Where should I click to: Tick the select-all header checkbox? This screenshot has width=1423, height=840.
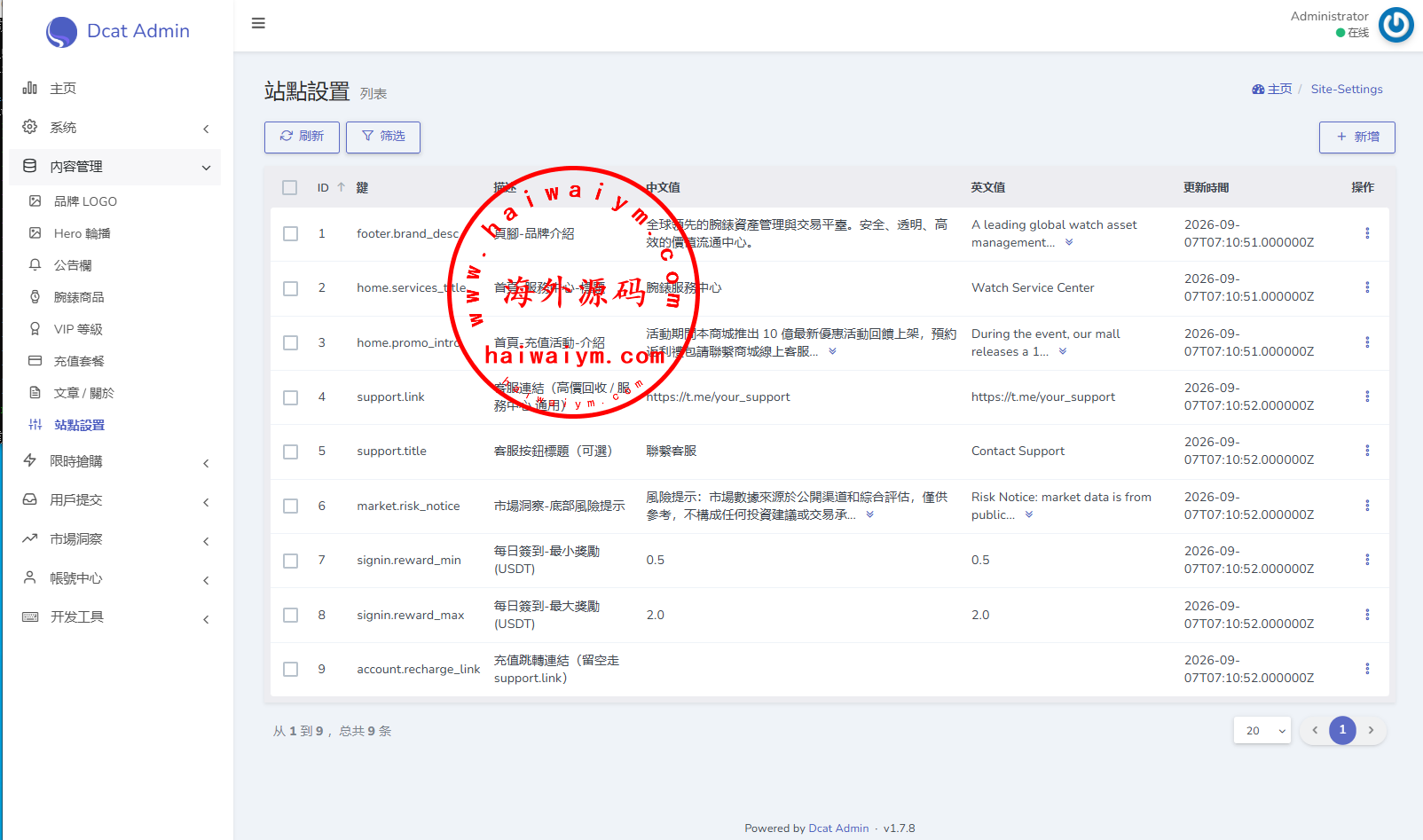(290, 188)
